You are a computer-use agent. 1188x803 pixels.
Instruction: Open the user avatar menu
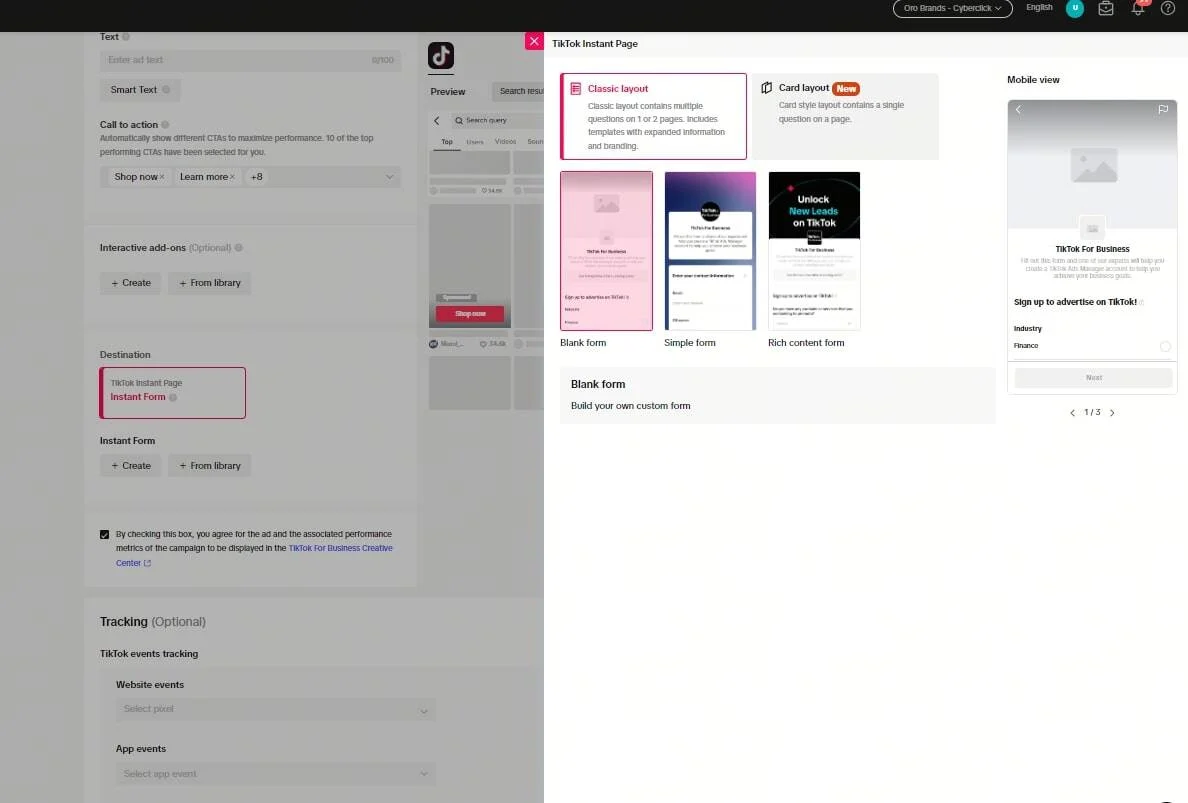click(x=1074, y=8)
